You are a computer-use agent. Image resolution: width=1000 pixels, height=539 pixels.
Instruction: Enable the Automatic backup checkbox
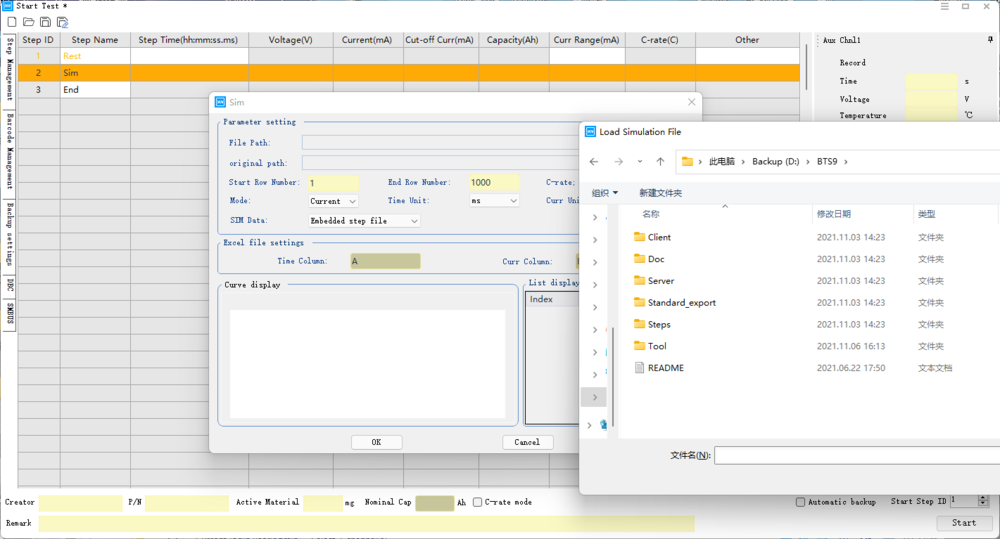(800, 502)
